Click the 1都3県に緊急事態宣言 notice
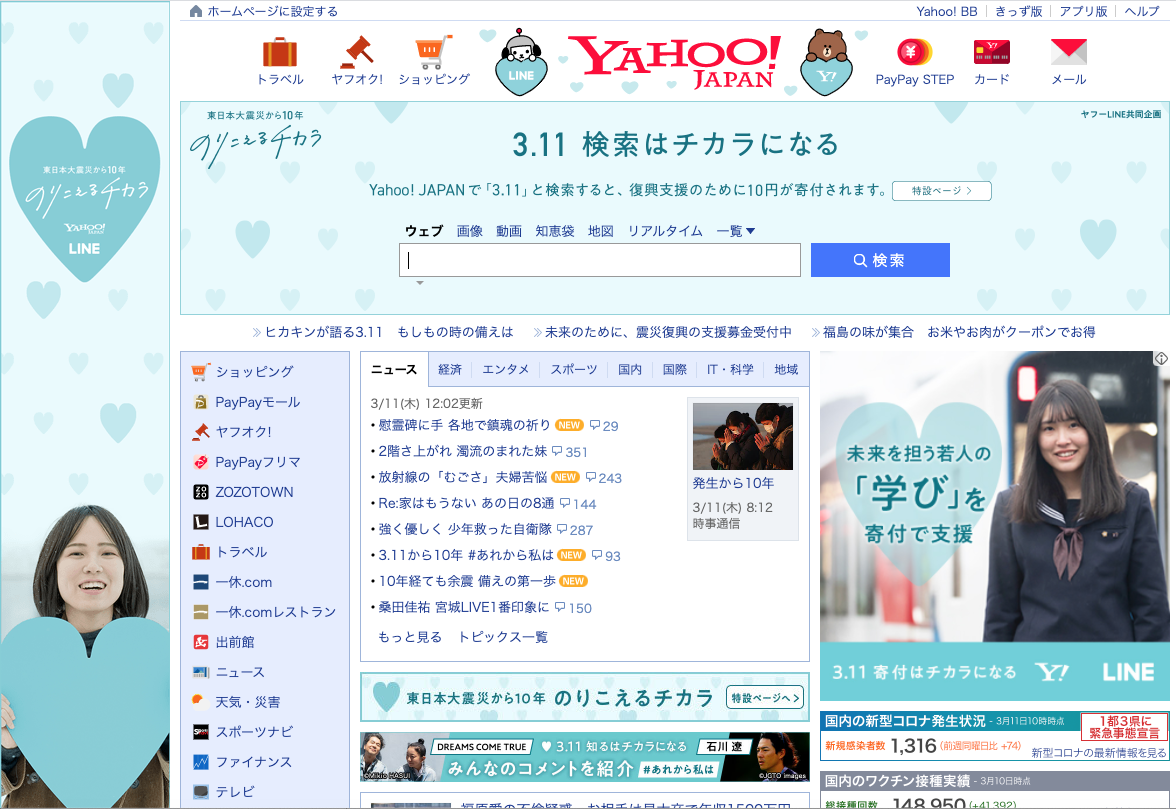 tap(1124, 727)
